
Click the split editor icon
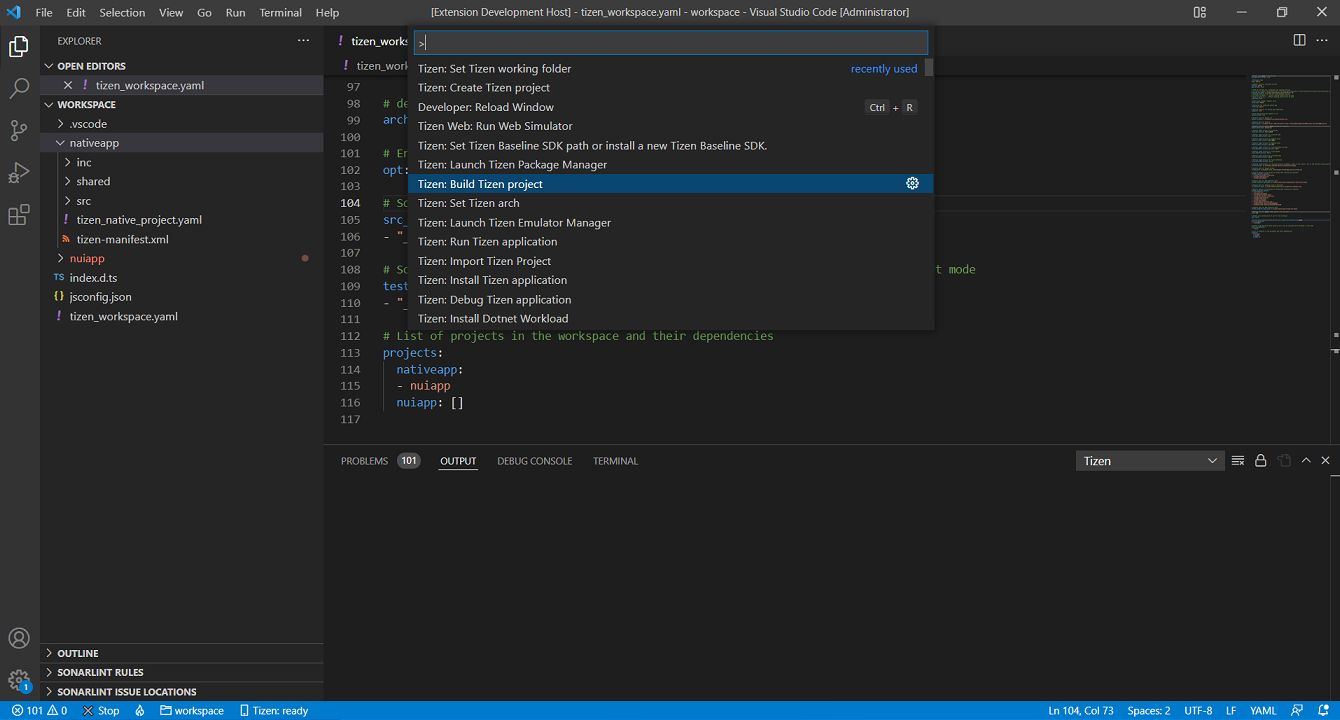click(x=1299, y=41)
